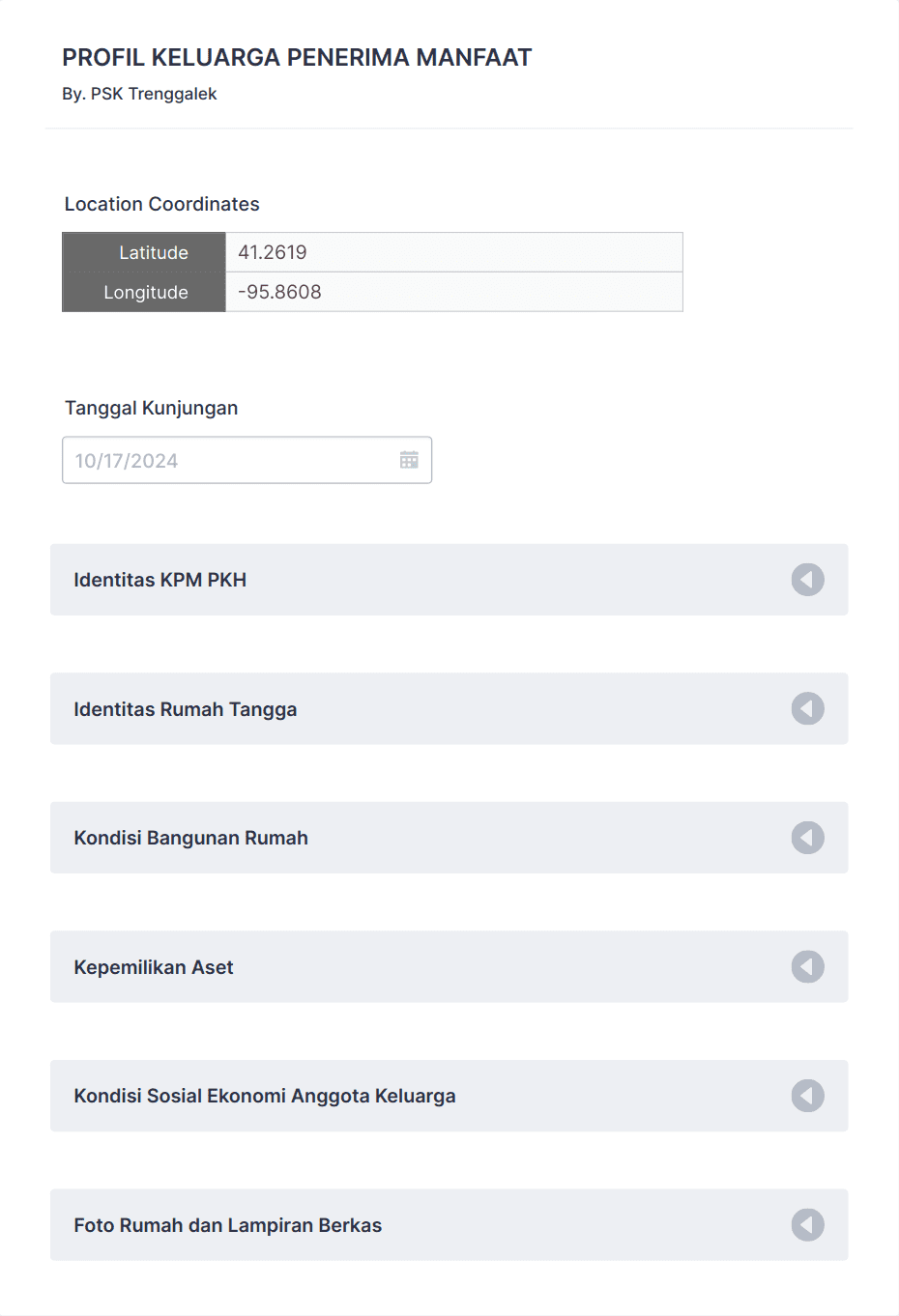Focus the Tanggal Kunjungan date field
Viewport: 899px width, 1316px height.
click(246, 460)
